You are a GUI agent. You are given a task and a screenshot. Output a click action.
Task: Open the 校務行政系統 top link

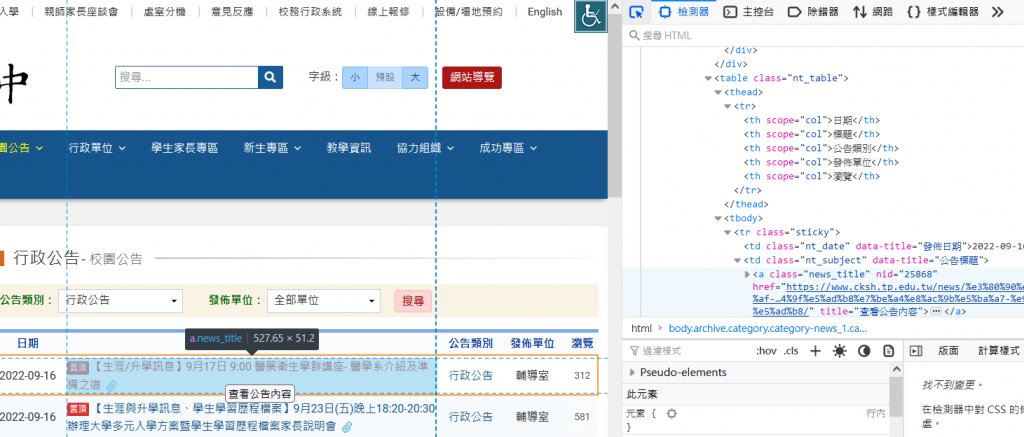coord(310,12)
